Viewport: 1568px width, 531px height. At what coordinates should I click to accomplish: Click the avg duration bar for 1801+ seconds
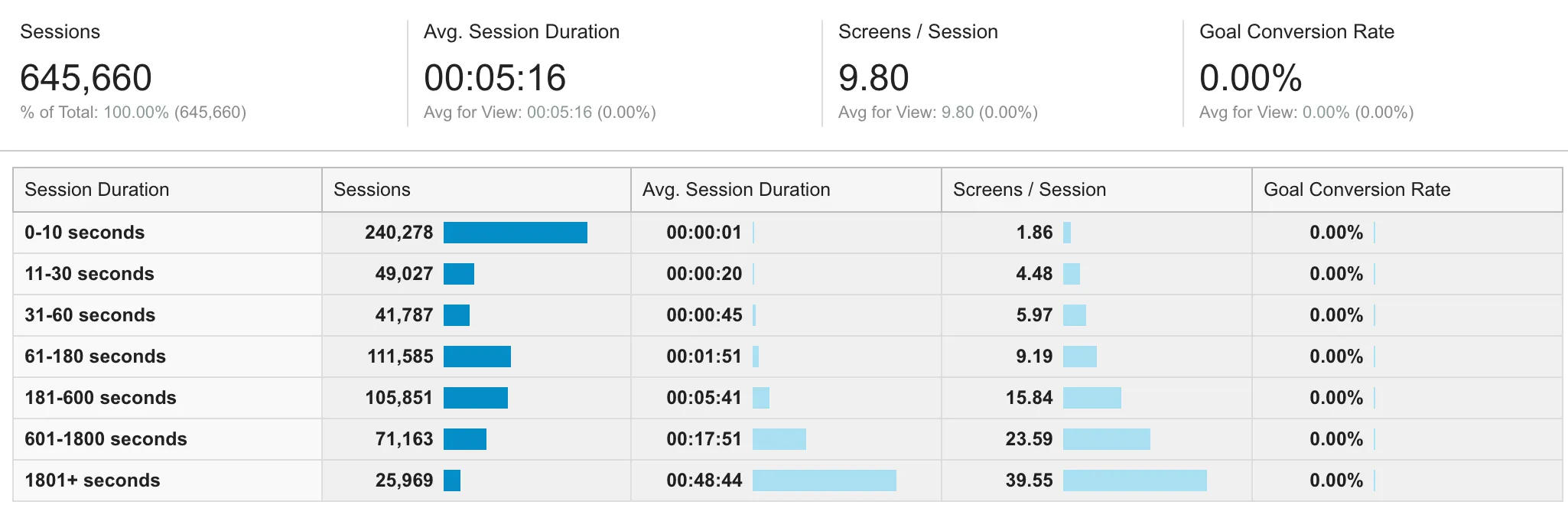[x=824, y=481]
